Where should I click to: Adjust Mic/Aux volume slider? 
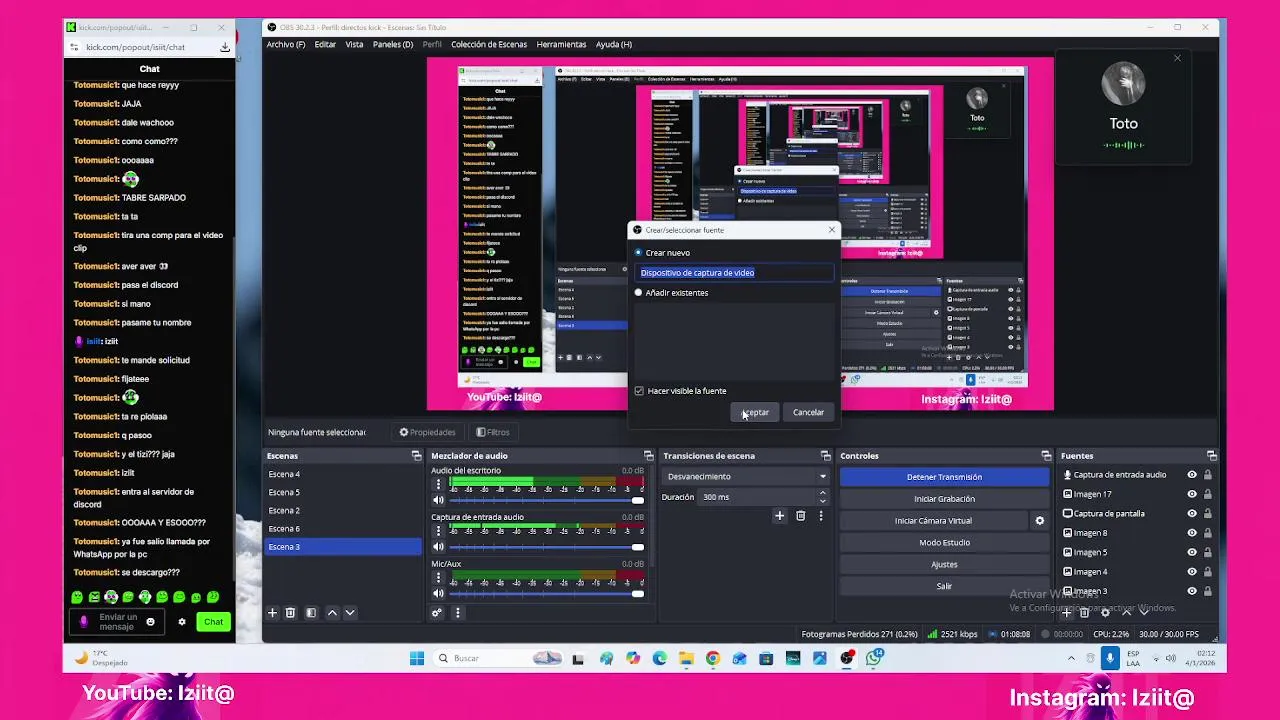click(x=547, y=594)
